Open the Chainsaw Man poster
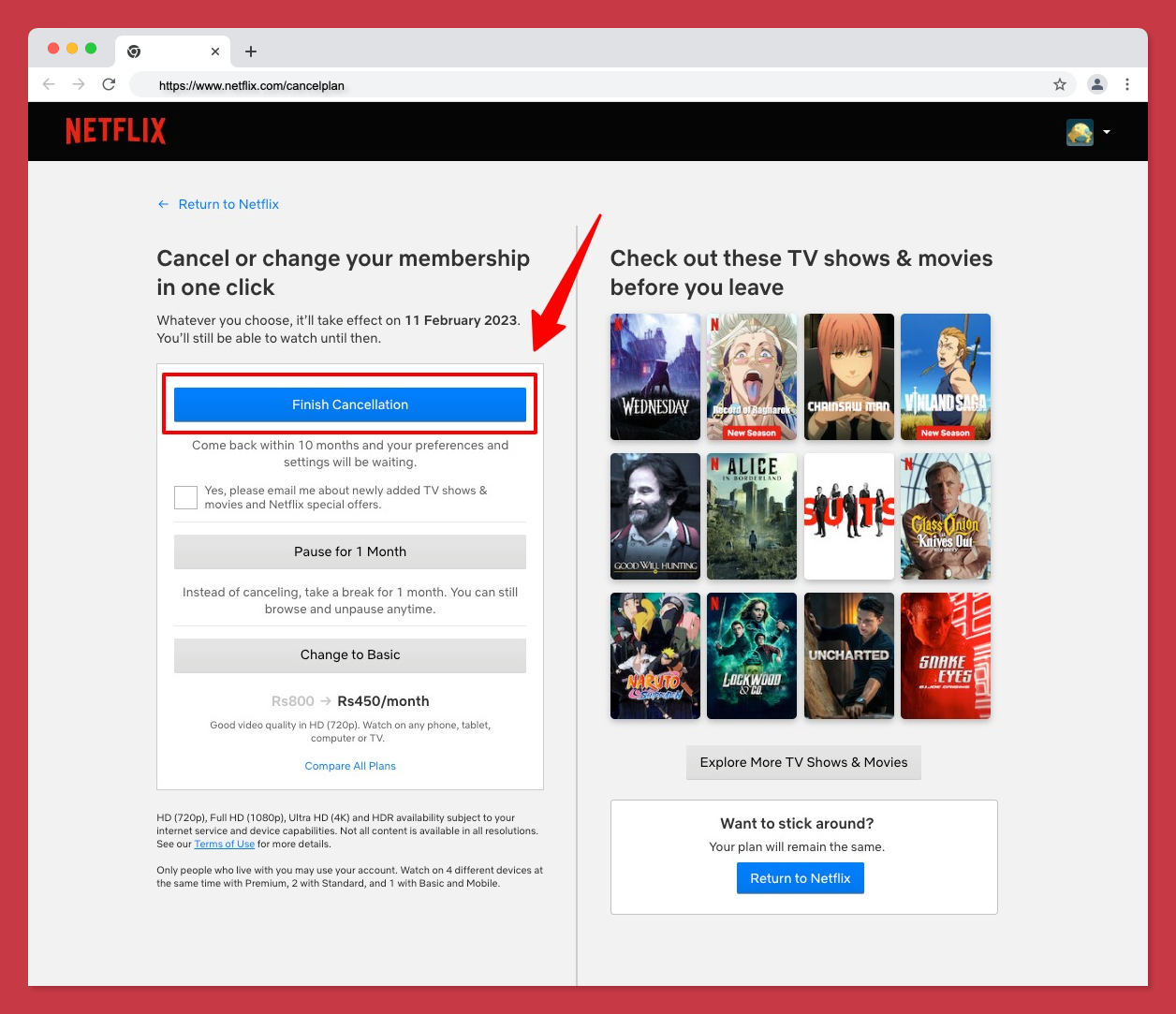Viewport: 1176px width, 1014px height. pos(849,376)
